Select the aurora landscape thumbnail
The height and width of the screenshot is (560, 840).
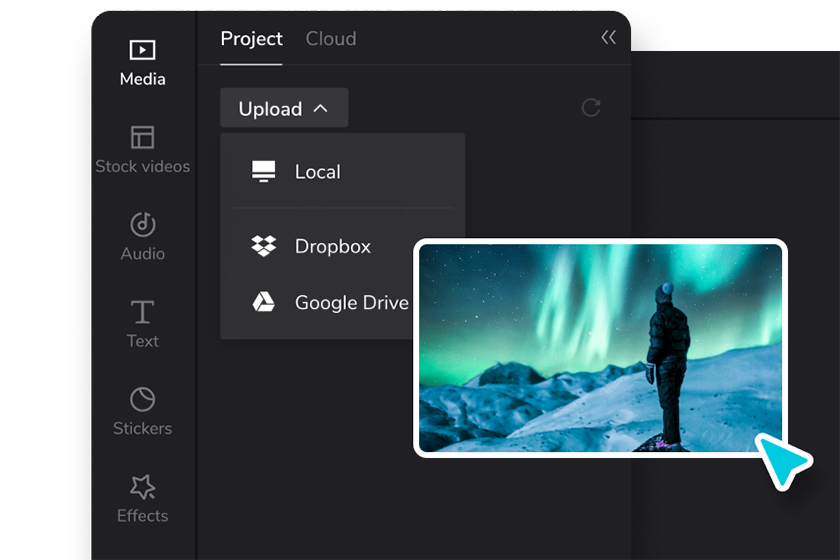[600, 348]
